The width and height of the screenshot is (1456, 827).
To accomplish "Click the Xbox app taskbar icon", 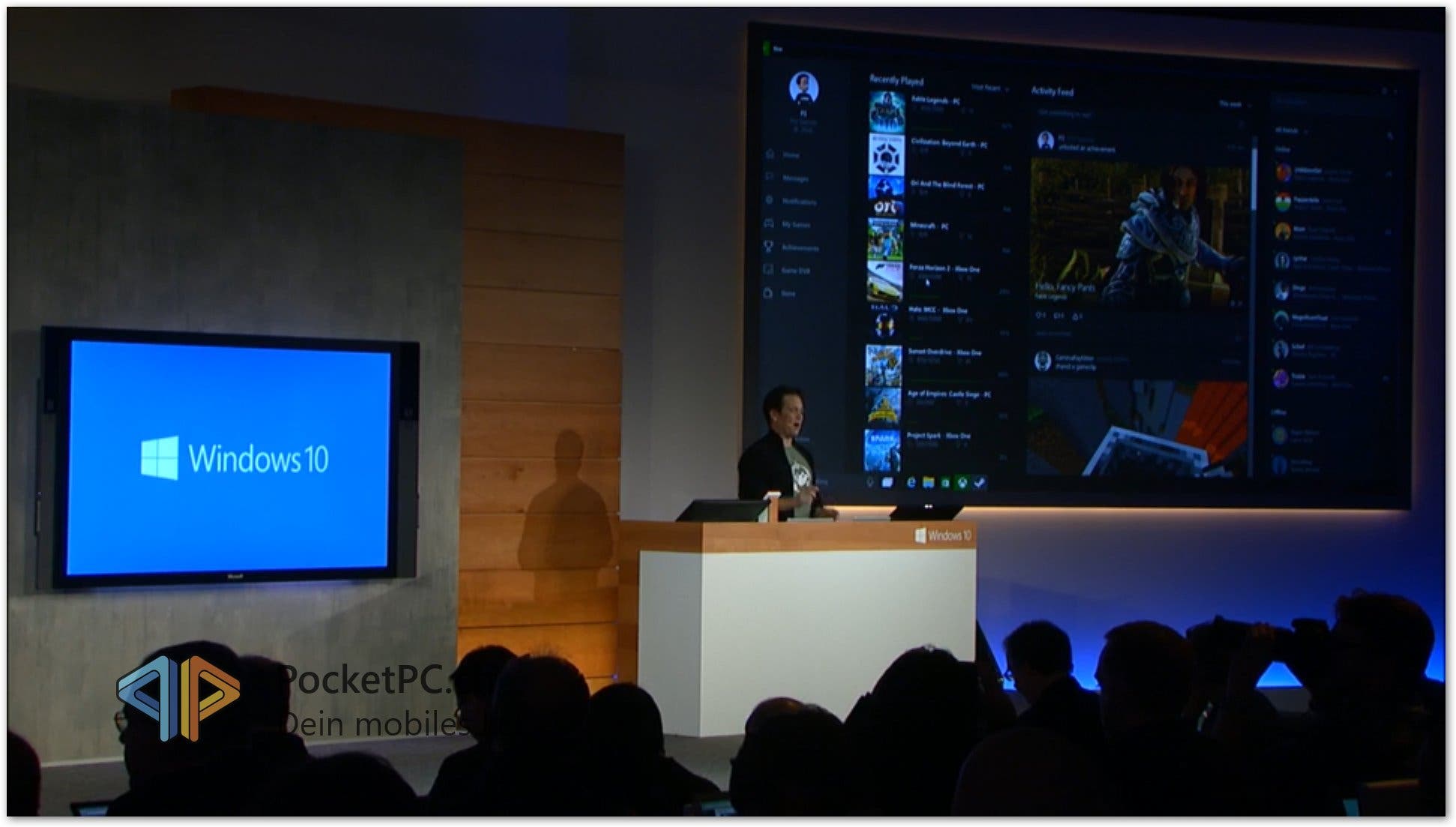I will [x=961, y=482].
